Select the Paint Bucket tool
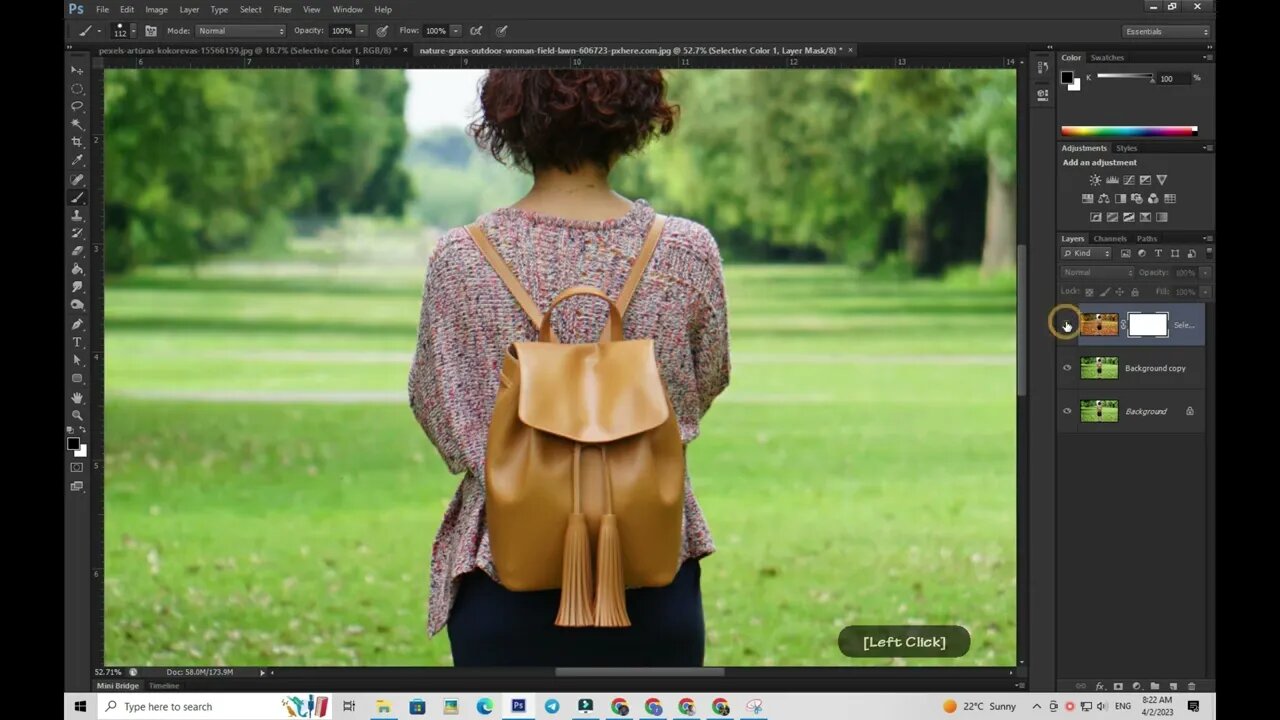 (77, 269)
